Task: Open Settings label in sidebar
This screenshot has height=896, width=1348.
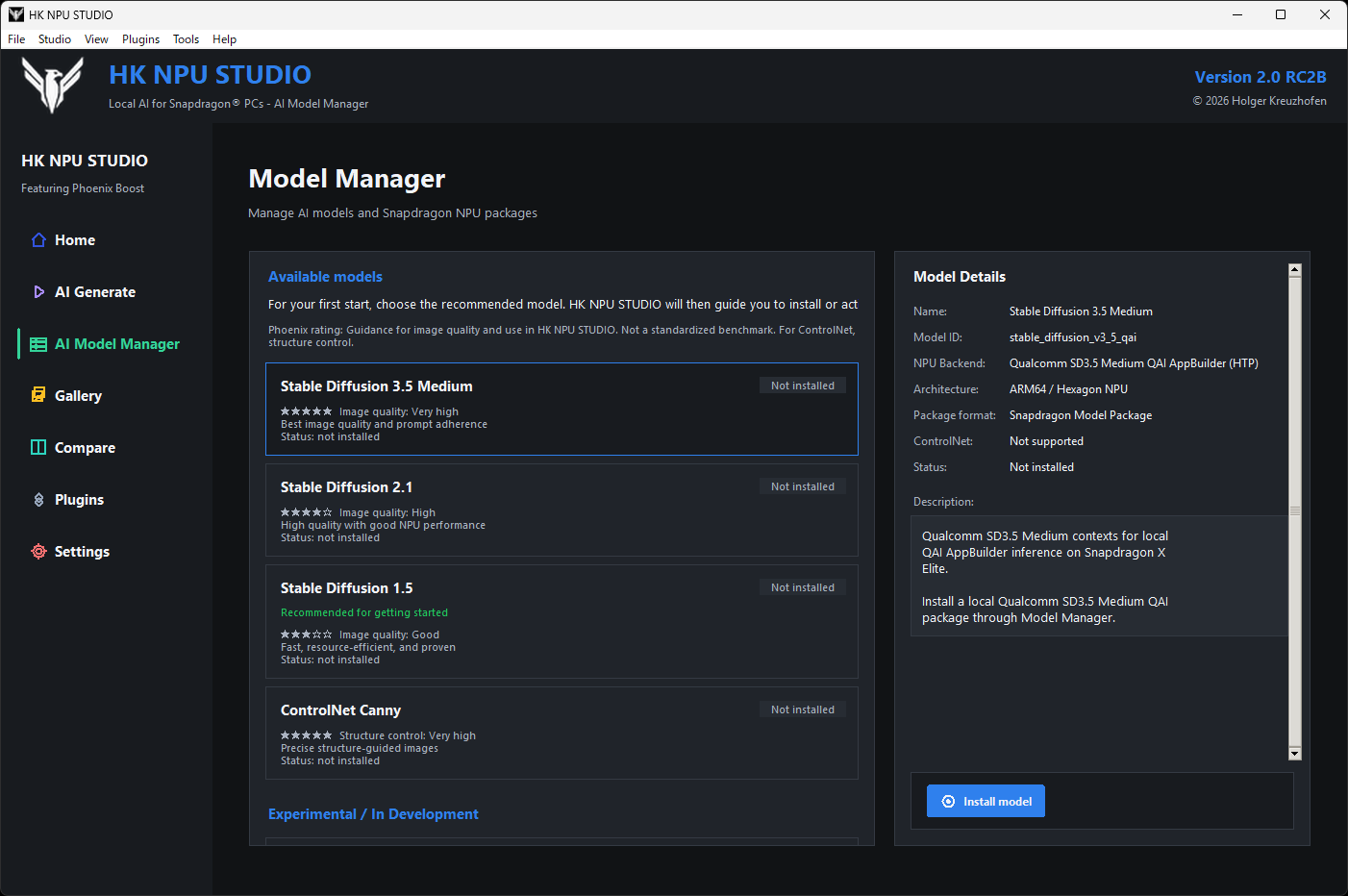Action: pos(82,552)
